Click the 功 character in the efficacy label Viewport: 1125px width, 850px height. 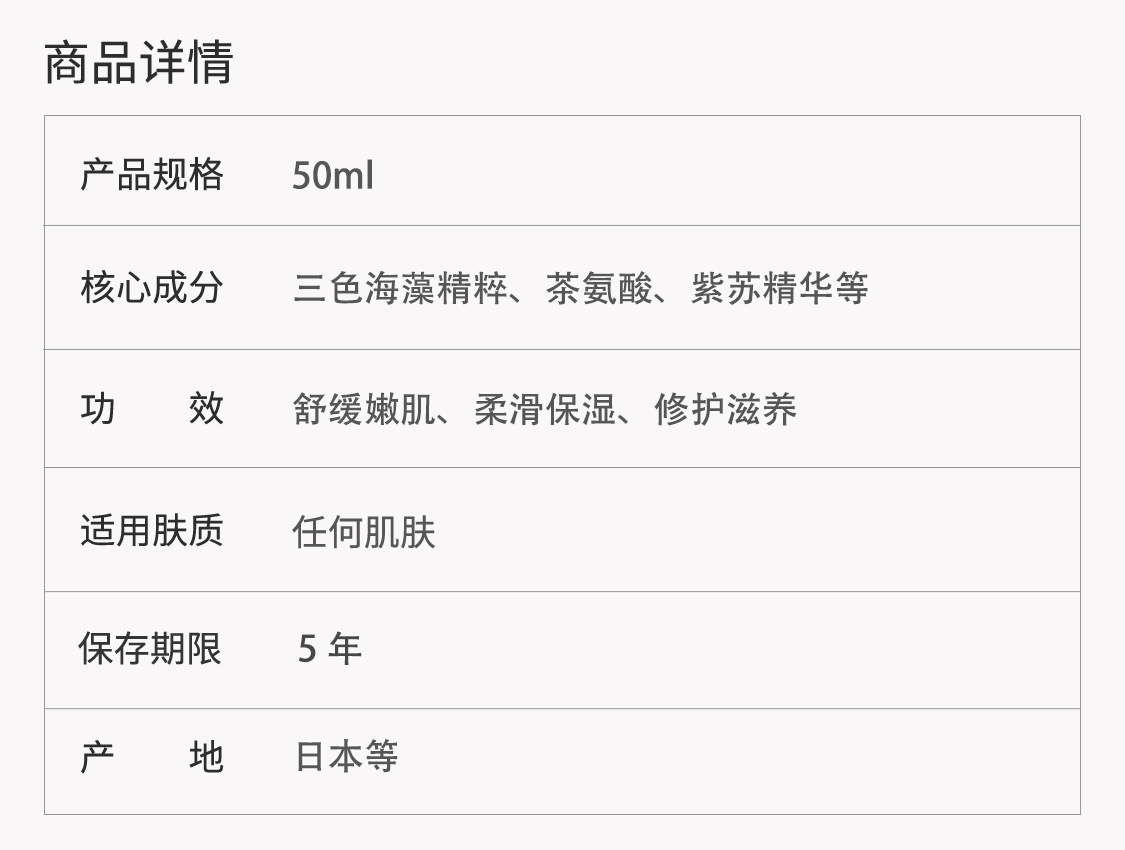(98, 408)
